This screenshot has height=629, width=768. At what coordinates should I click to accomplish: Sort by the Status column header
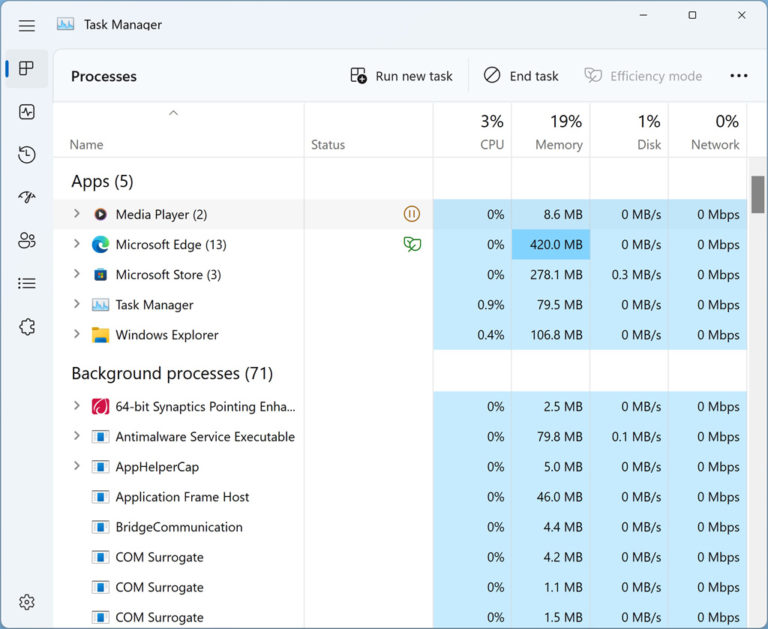coord(328,145)
